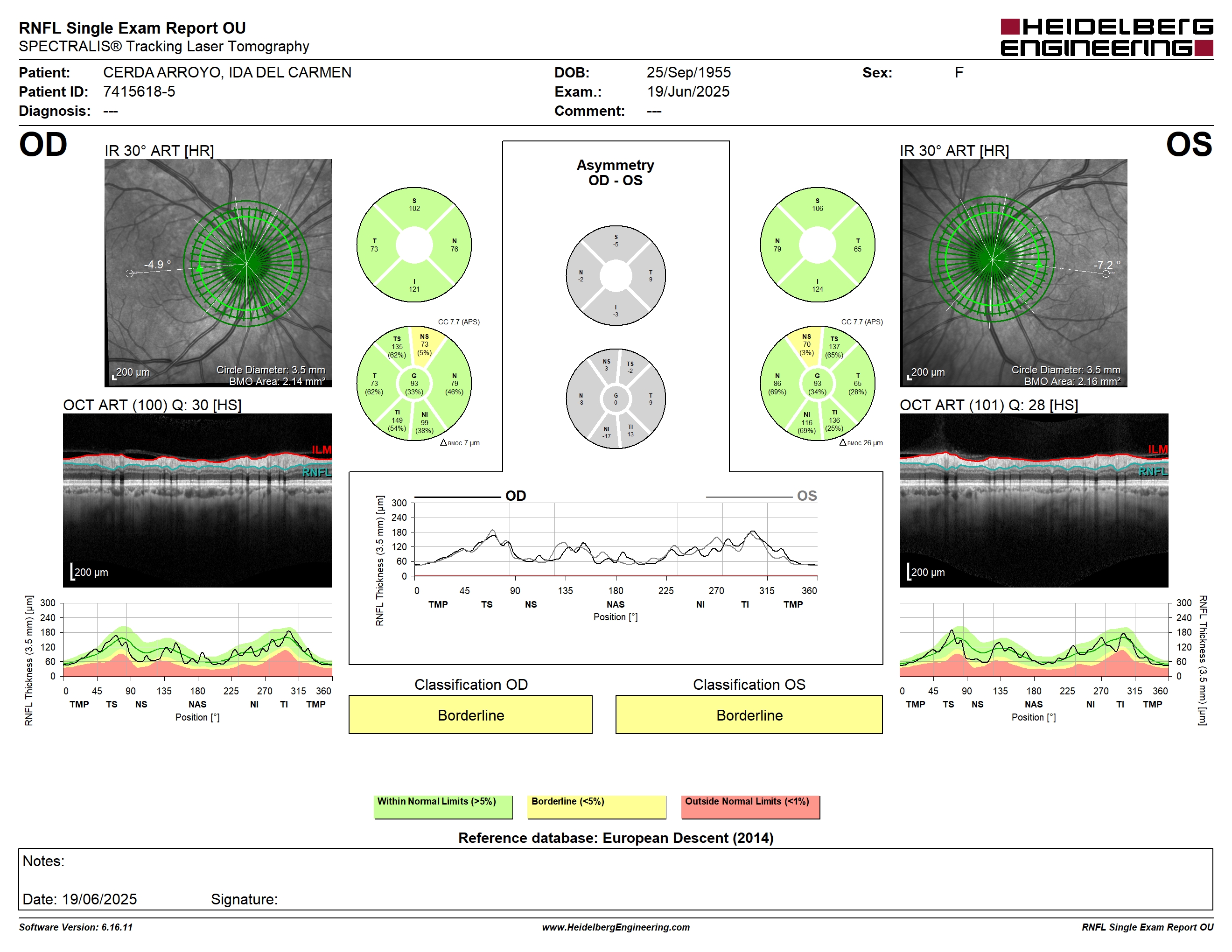
Task: Click the OS RNFL thickness profile chart
Action: coord(1034,639)
